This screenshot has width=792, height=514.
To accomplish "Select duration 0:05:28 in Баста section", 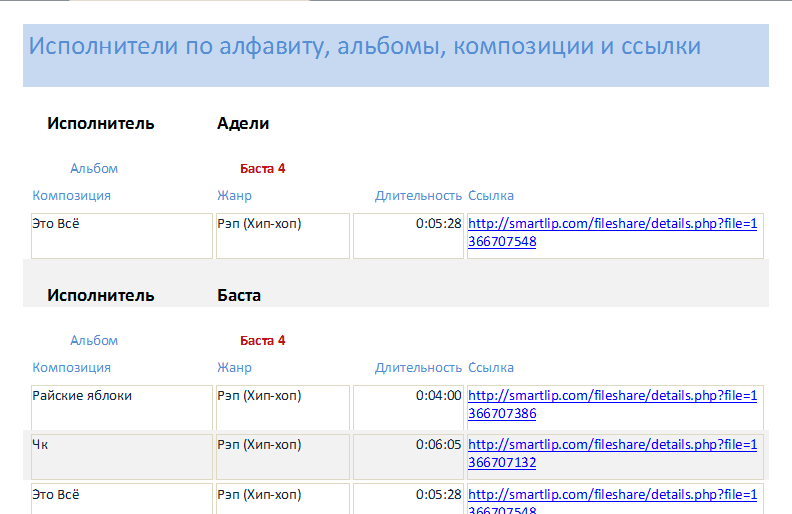I will [x=408, y=499].
